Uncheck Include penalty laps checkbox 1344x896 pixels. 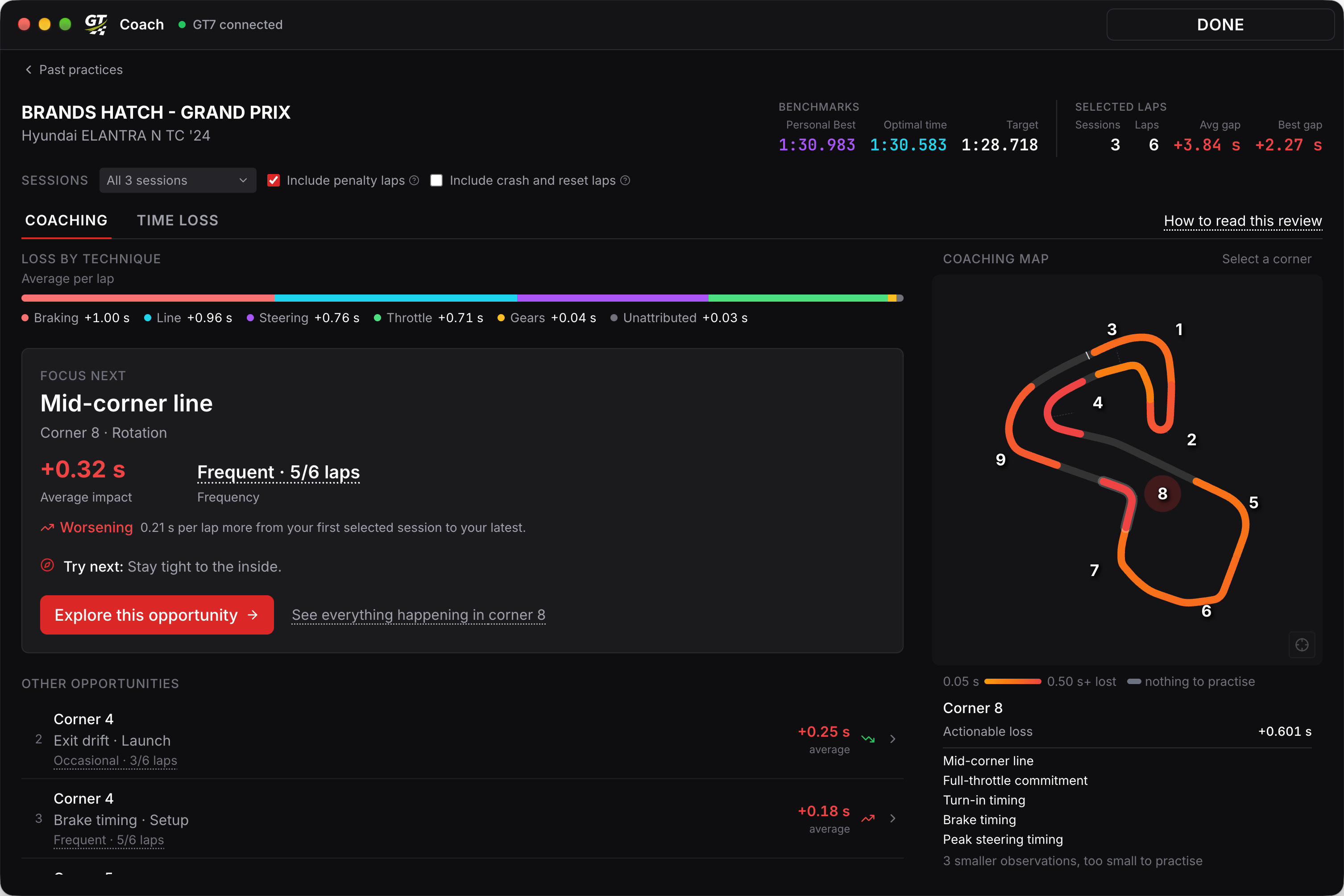(x=274, y=181)
